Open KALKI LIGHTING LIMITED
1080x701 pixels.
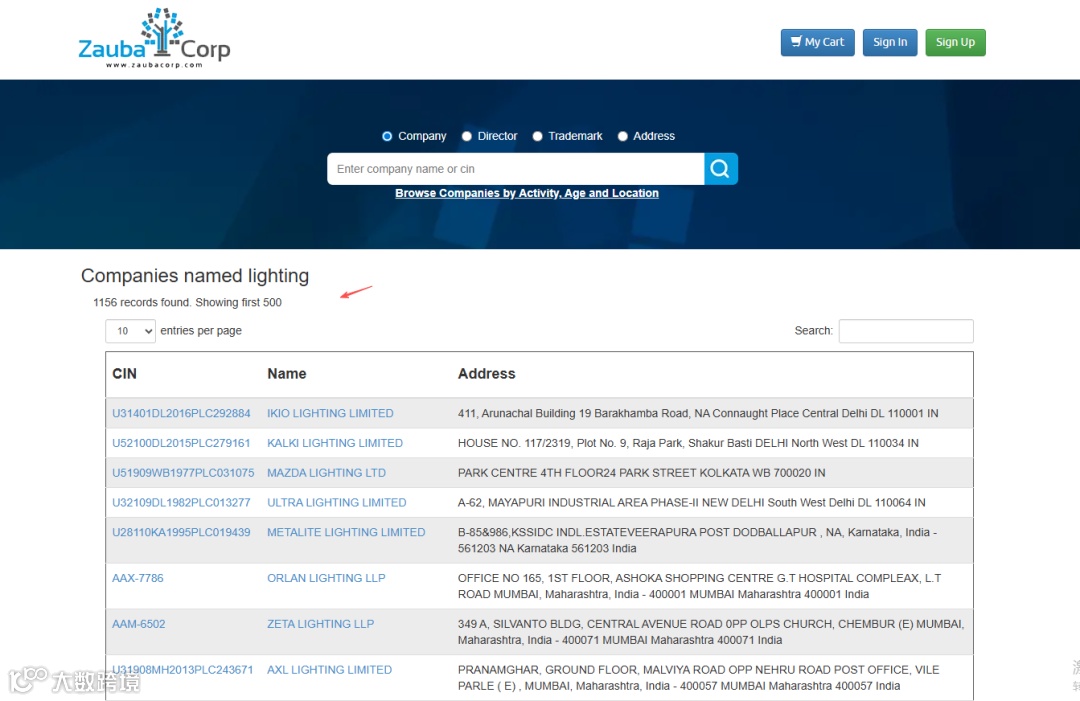335,443
